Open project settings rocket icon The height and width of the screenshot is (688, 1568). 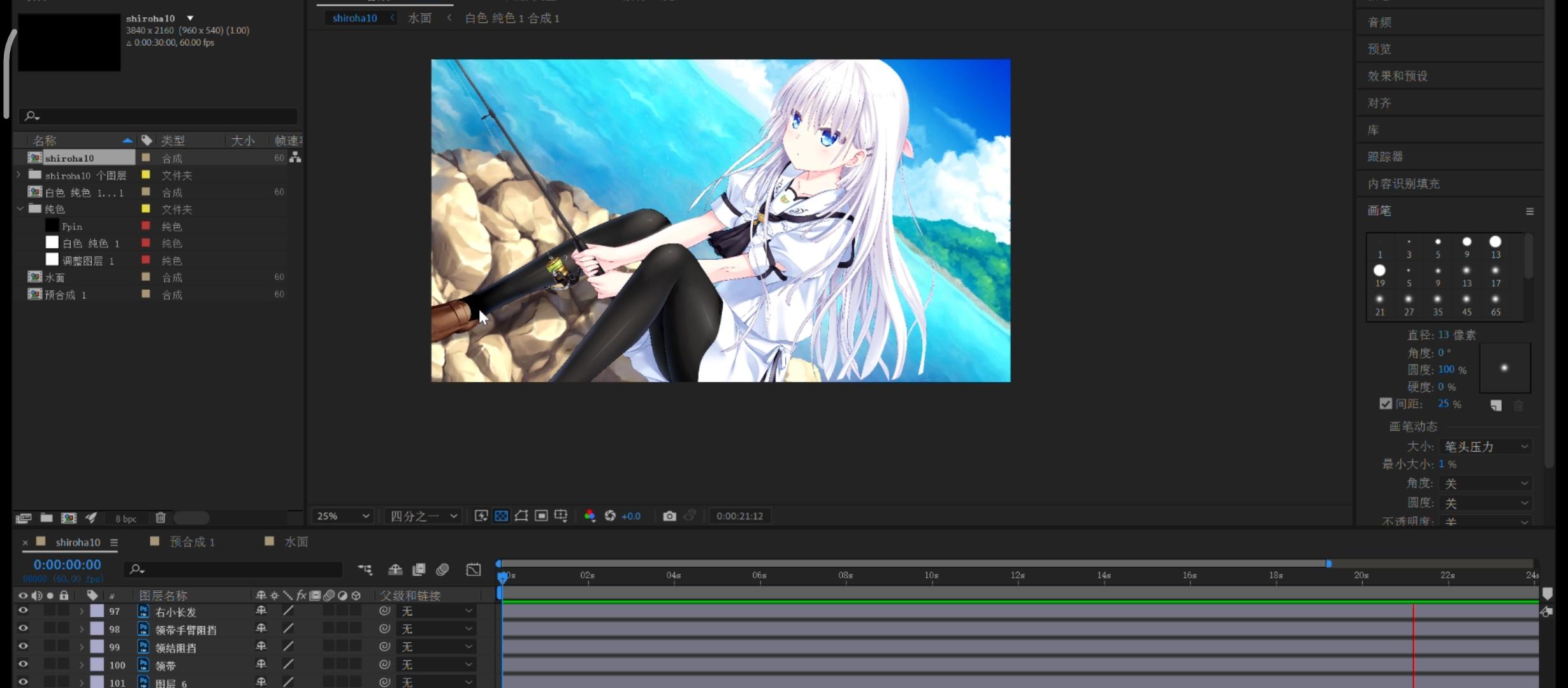[91, 518]
